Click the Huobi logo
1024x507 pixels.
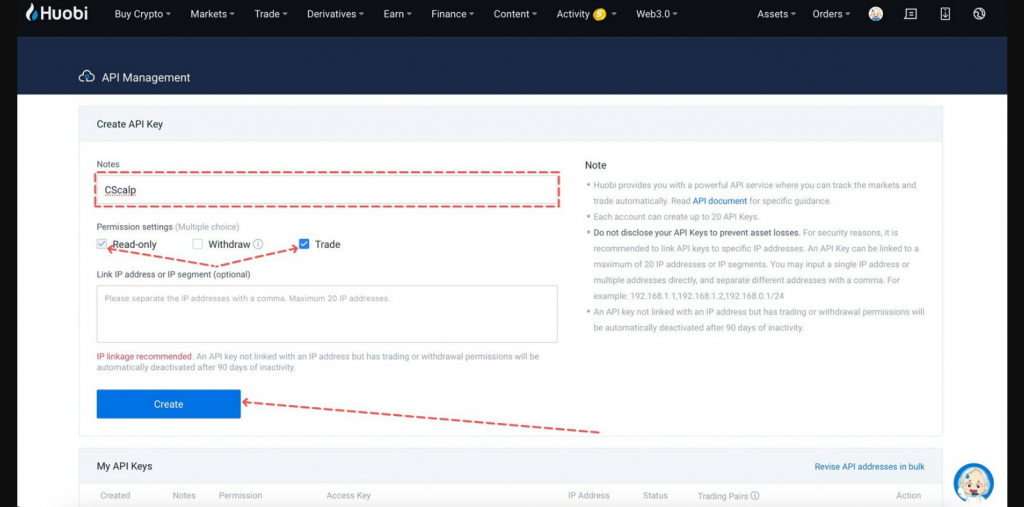(58, 14)
